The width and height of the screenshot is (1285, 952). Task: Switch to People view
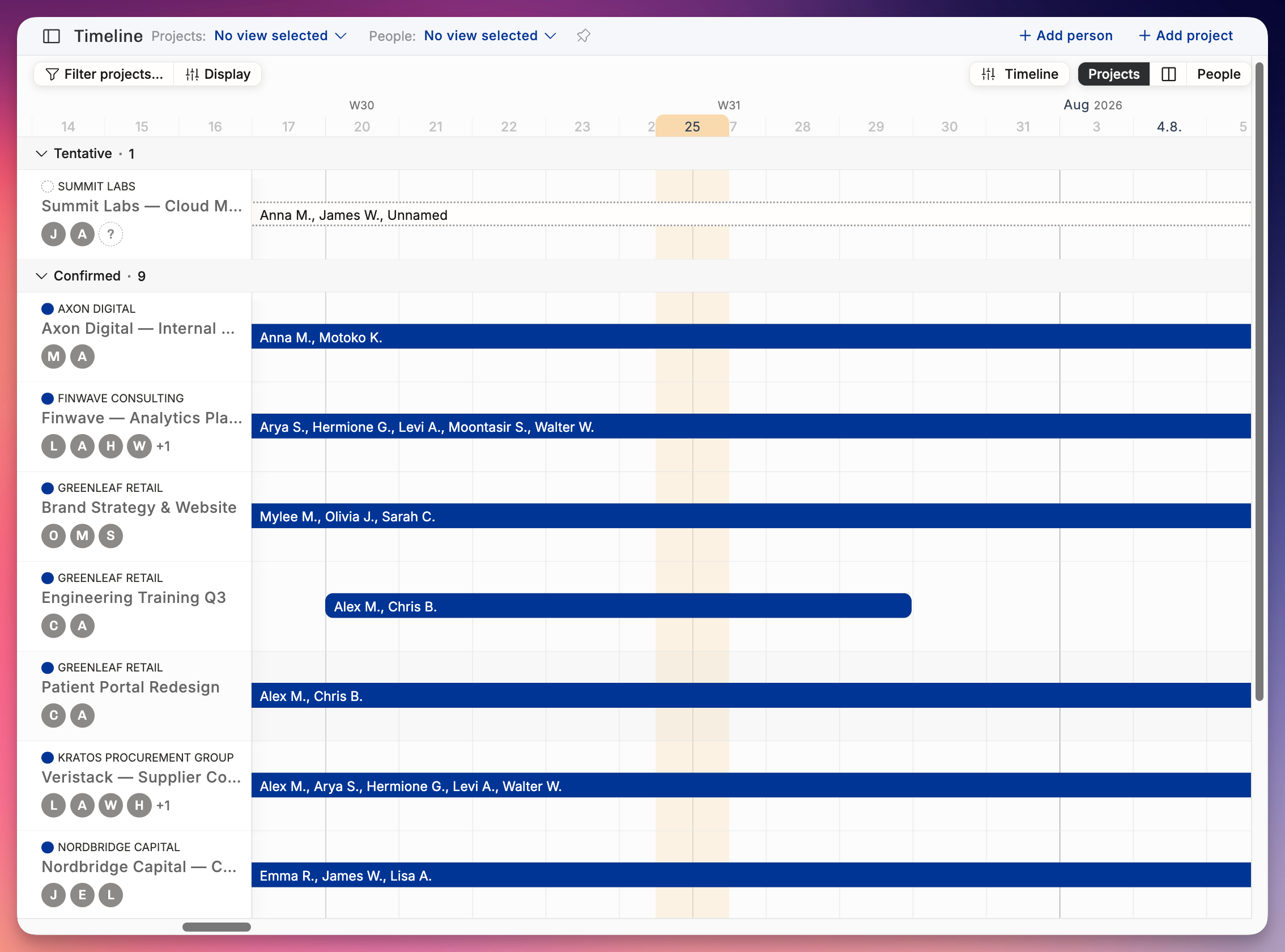[1218, 74]
